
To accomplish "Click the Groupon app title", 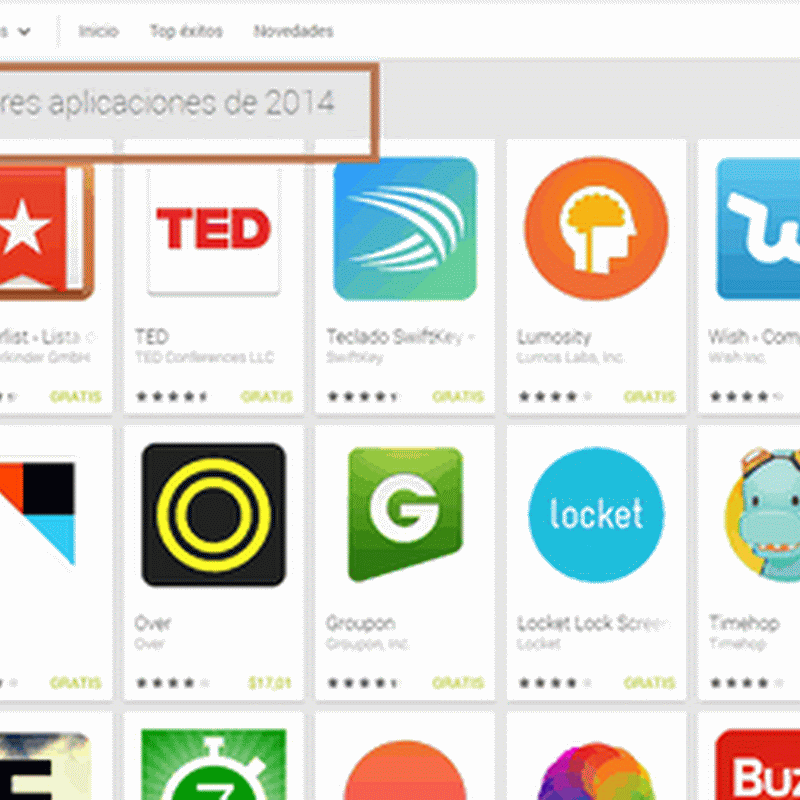I will tap(361, 623).
